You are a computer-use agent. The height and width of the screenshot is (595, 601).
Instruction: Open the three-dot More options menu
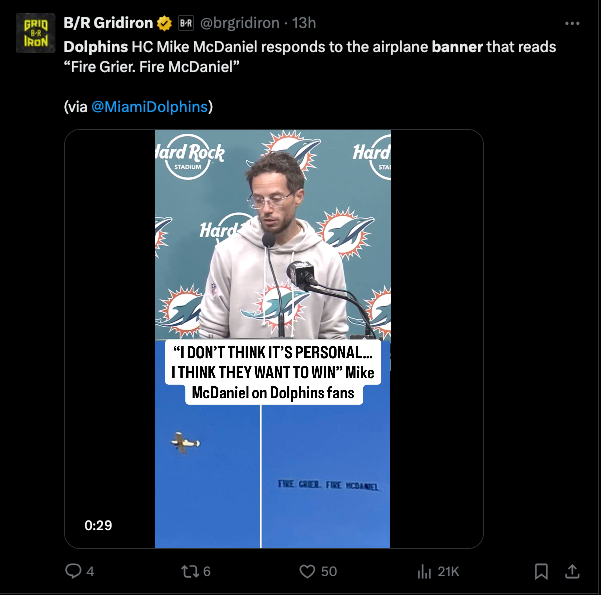click(572, 22)
